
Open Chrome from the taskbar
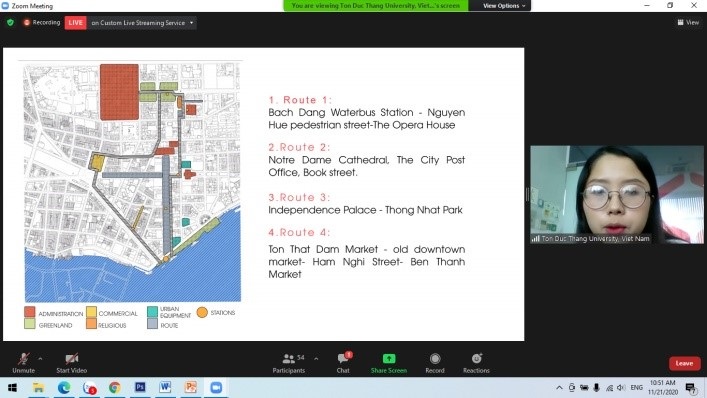click(x=115, y=388)
